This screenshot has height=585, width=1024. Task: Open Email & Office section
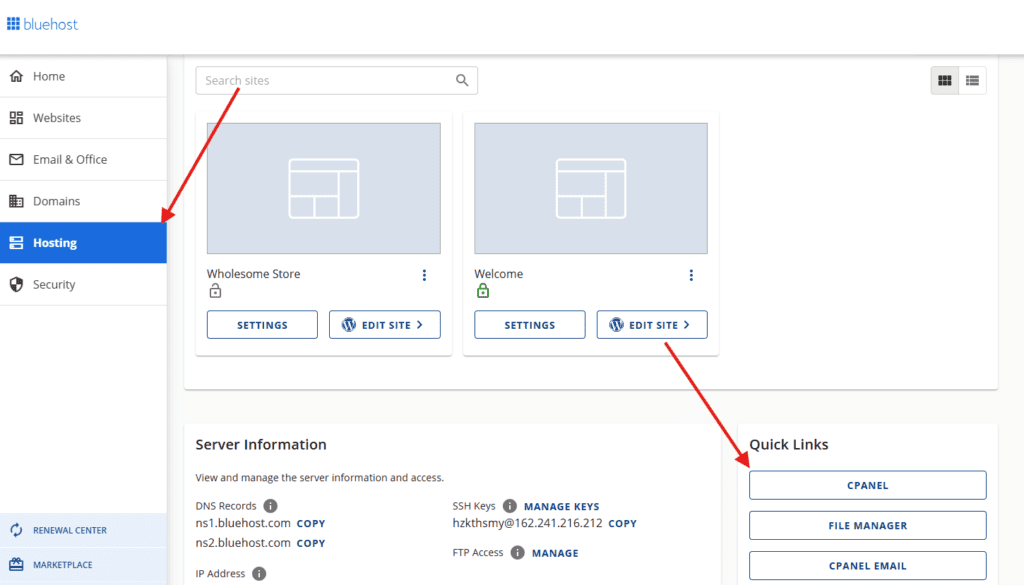click(x=83, y=159)
